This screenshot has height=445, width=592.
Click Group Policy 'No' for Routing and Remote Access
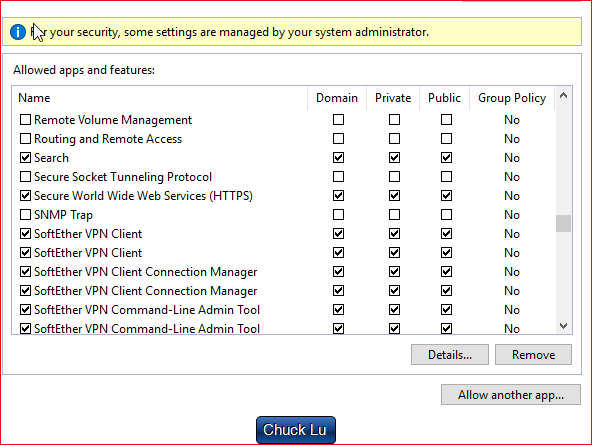512,139
